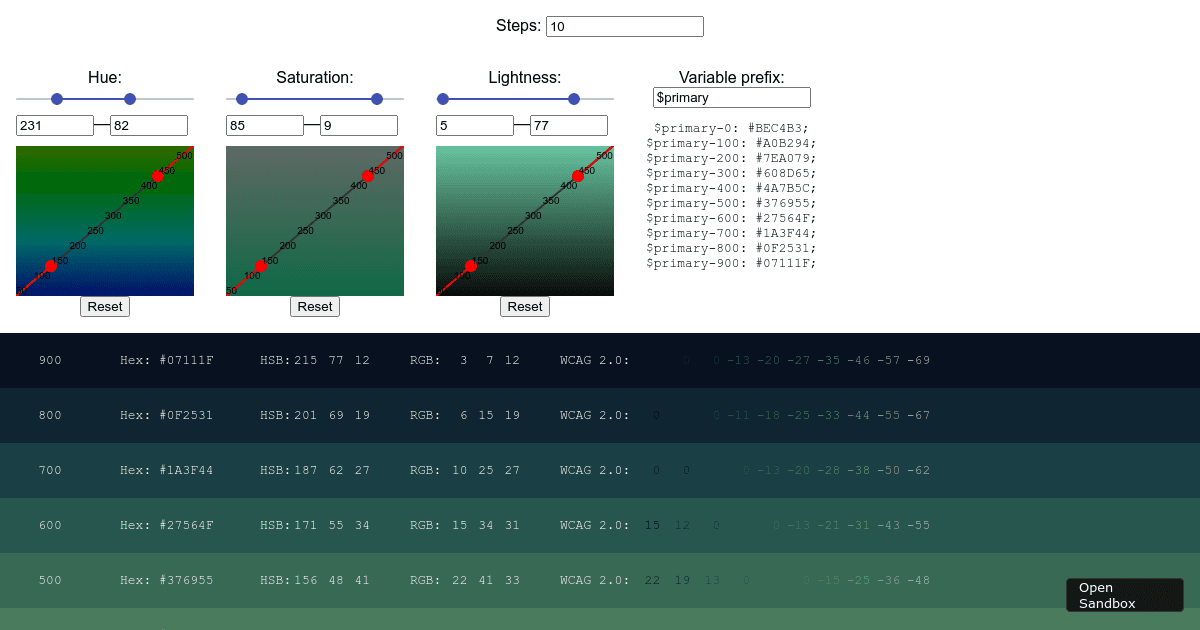Select the upper red point on Hue curve
The width and height of the screenshot is (1200, 630).
click(156, 175)
